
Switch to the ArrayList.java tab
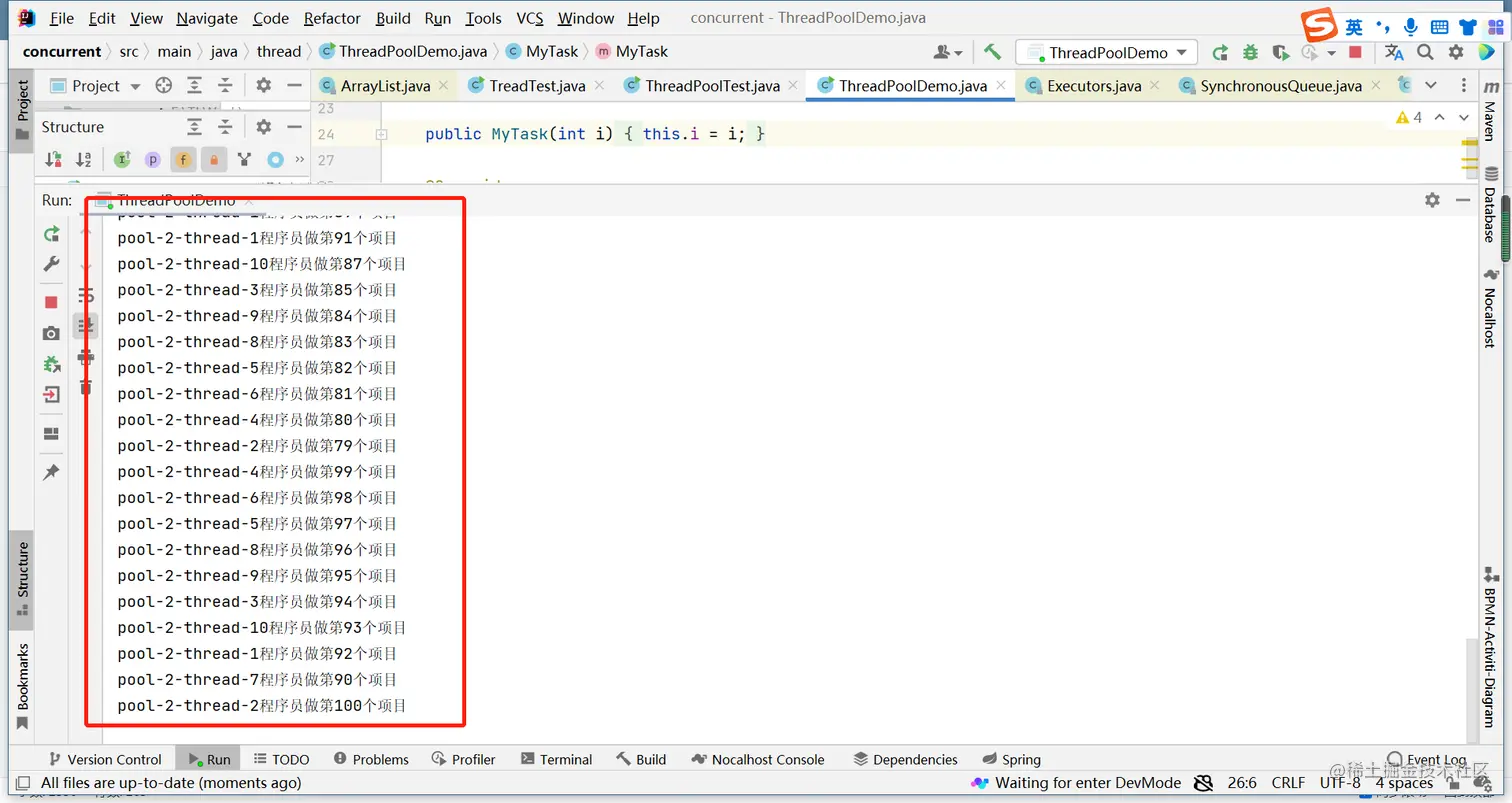(x=385, y=86)
